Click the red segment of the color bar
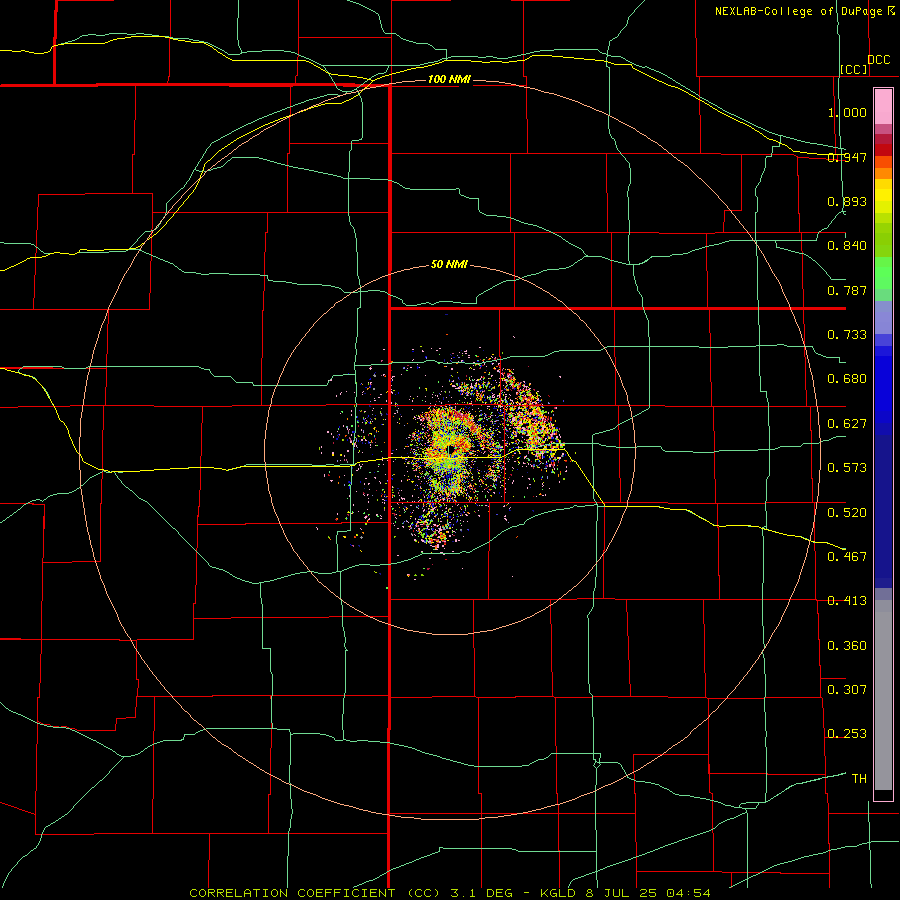The image size is (900, 900). (x=883, y=150)
